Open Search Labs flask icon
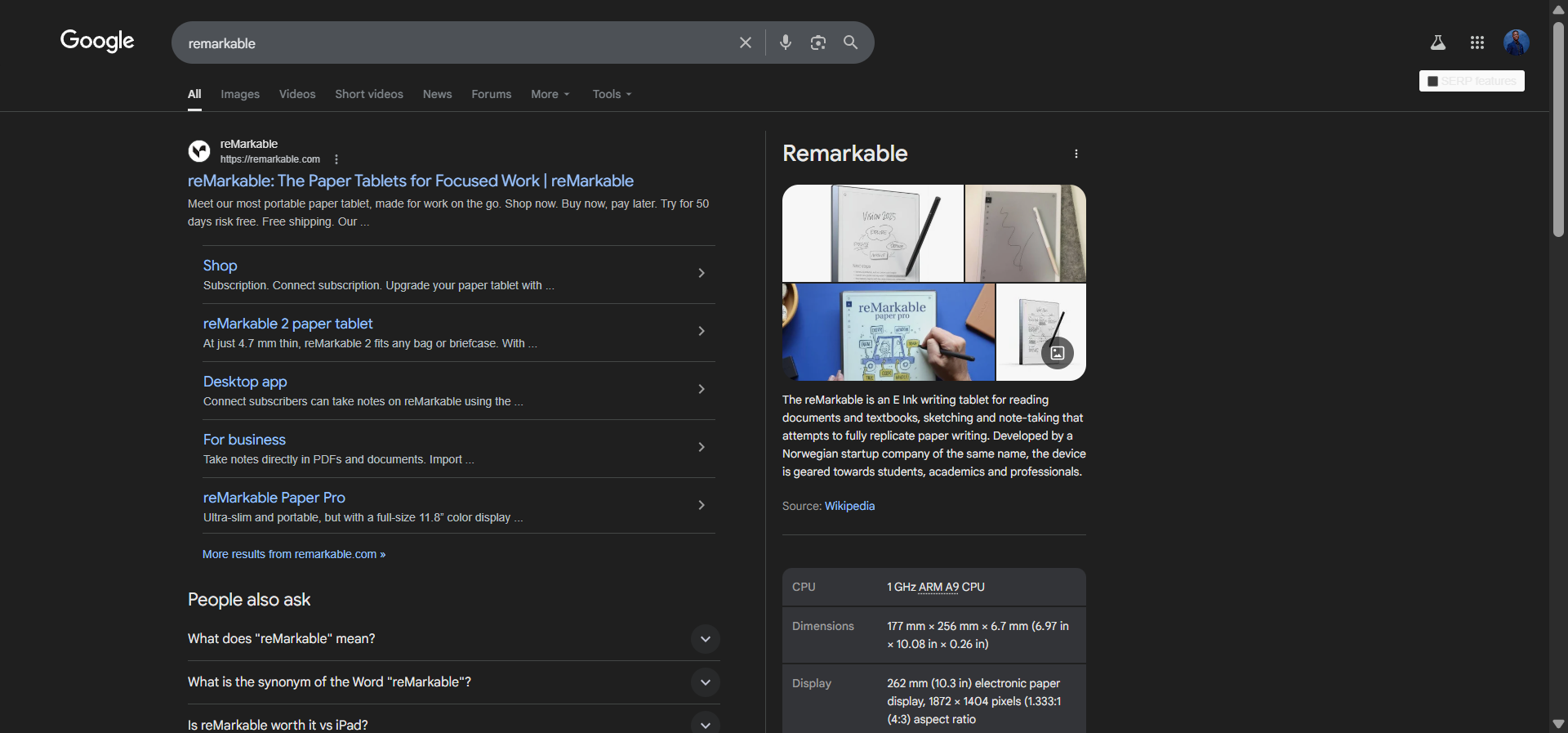 [x=1438, y=42]
